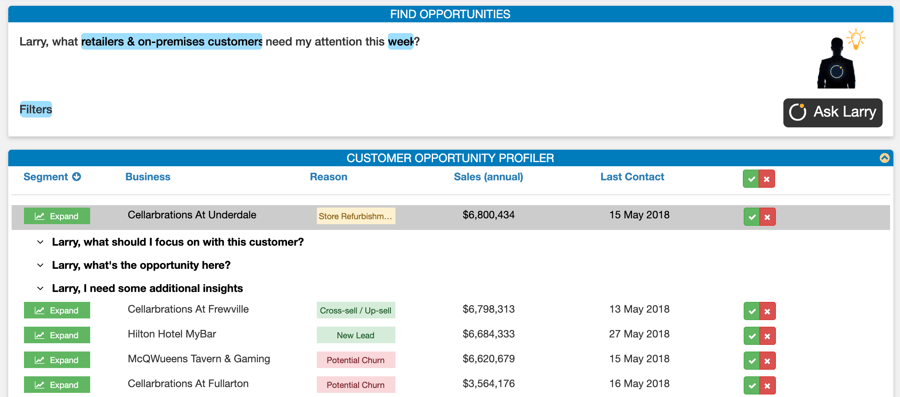This screenshot has width=900, height=397.
Task: Sort by Last Contact column header
Action: point(632,177)
